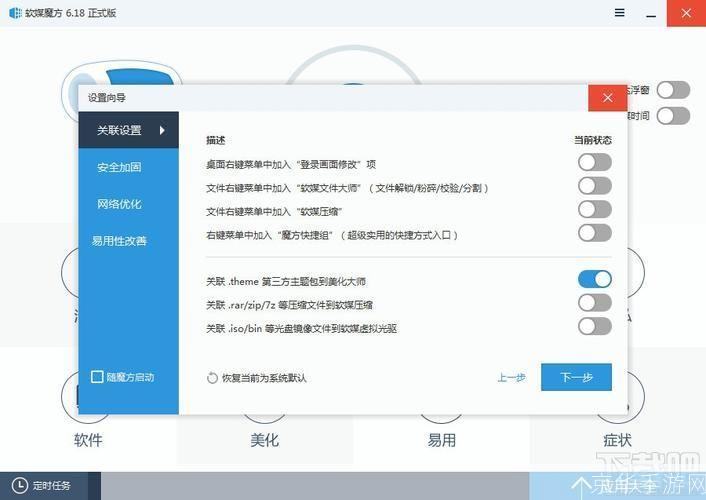Switch to 网络优化 section
This screenshot has height=500, width=706.
point(119,204)
